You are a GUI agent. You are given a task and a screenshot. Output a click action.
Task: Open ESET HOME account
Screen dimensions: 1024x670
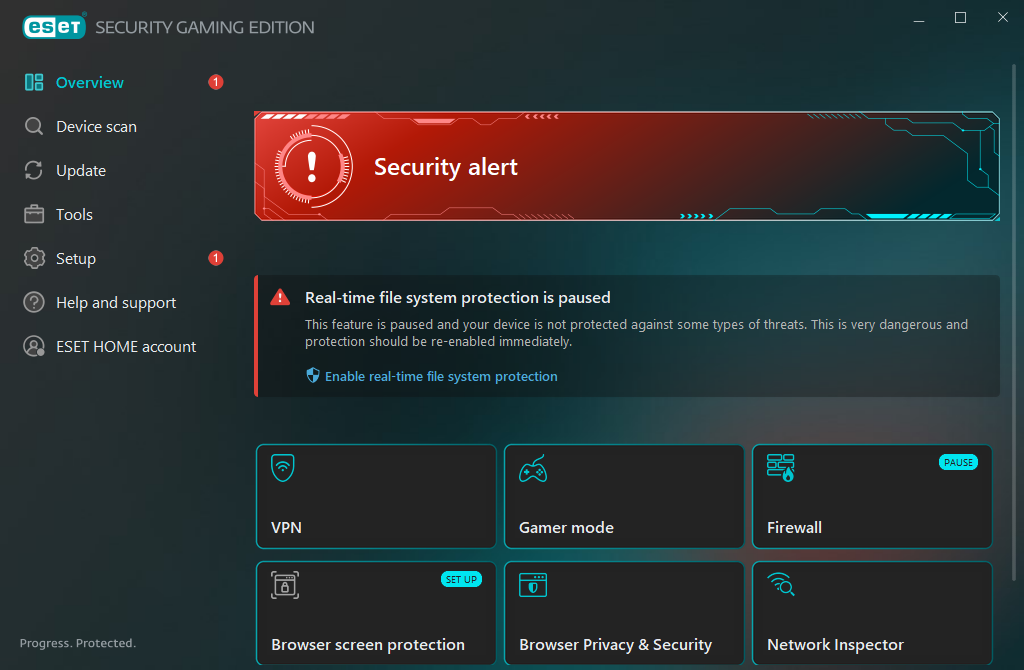(x=124, y=346)
